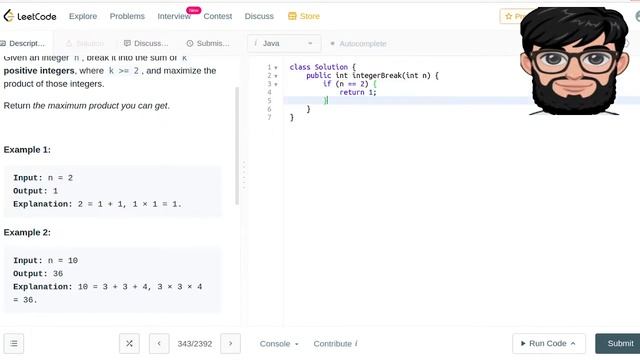Collapse code fold arrow on line 2
This screenshot has height=360, width=640.
coord(276,76)
